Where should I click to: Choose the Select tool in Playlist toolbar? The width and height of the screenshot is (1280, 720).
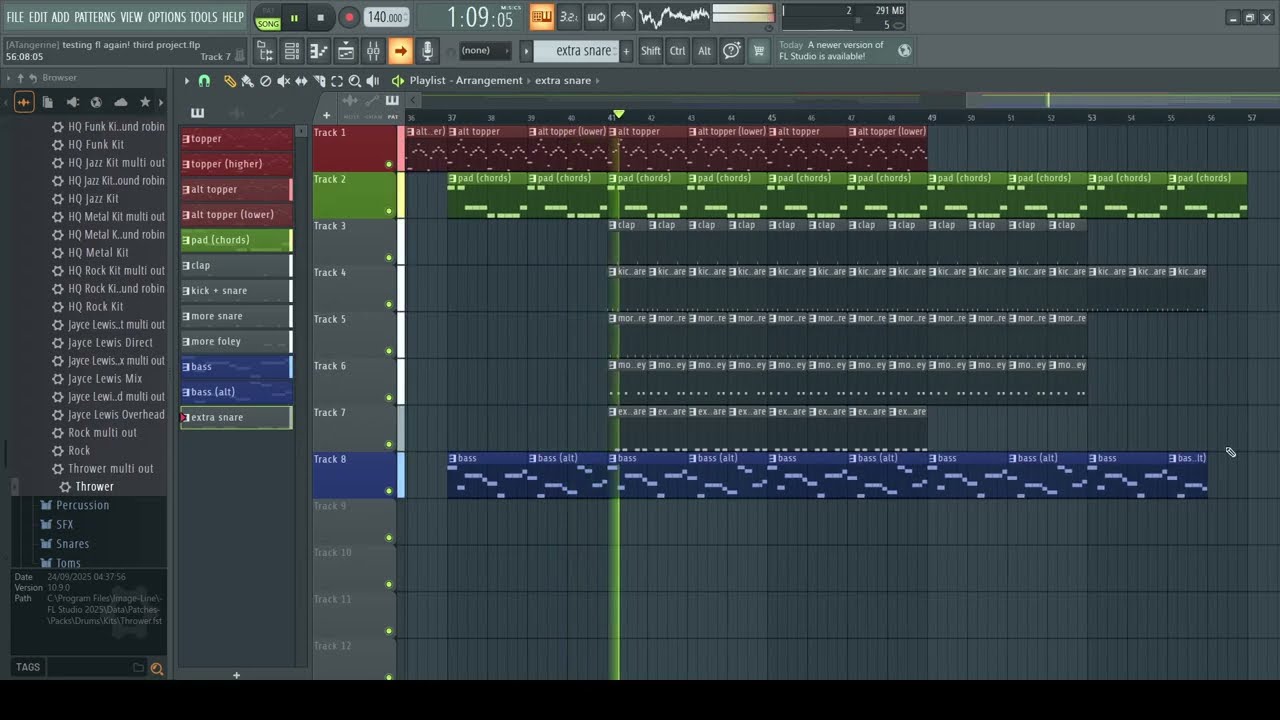tap(337, 81)
